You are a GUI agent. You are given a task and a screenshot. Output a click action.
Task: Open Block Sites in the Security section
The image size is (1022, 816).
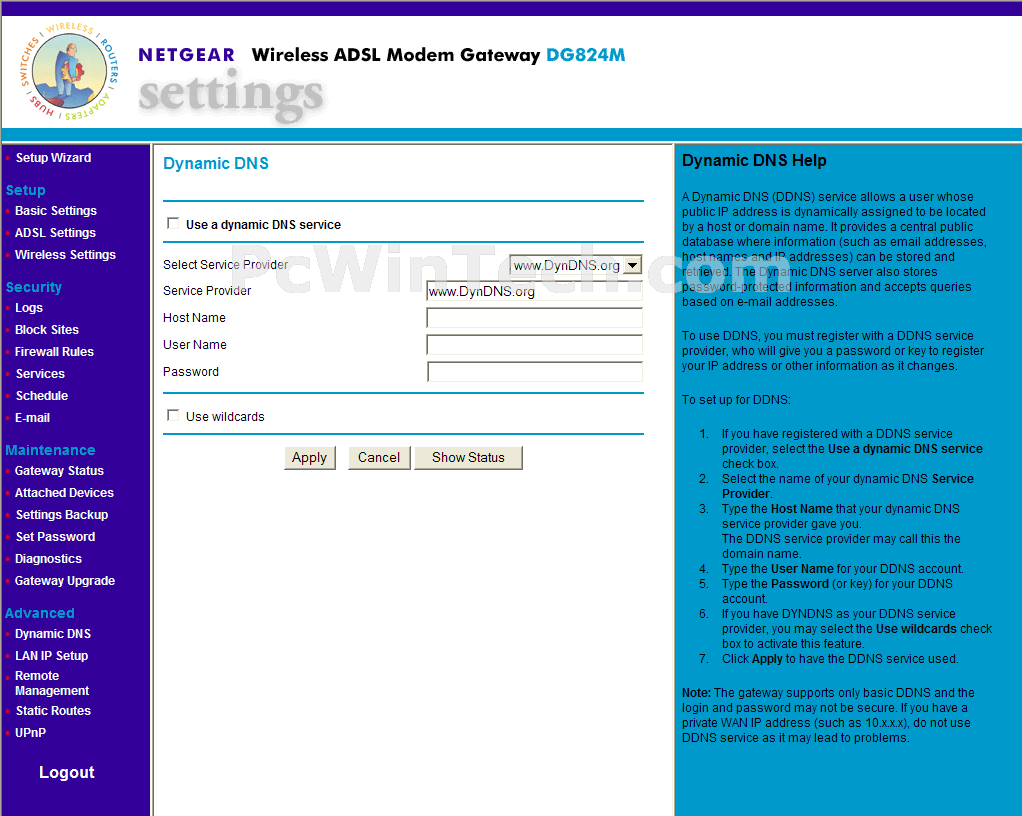[47, 330]
